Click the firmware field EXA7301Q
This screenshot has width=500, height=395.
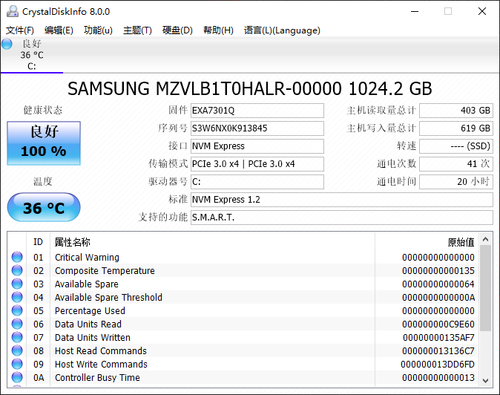point(257,110)
